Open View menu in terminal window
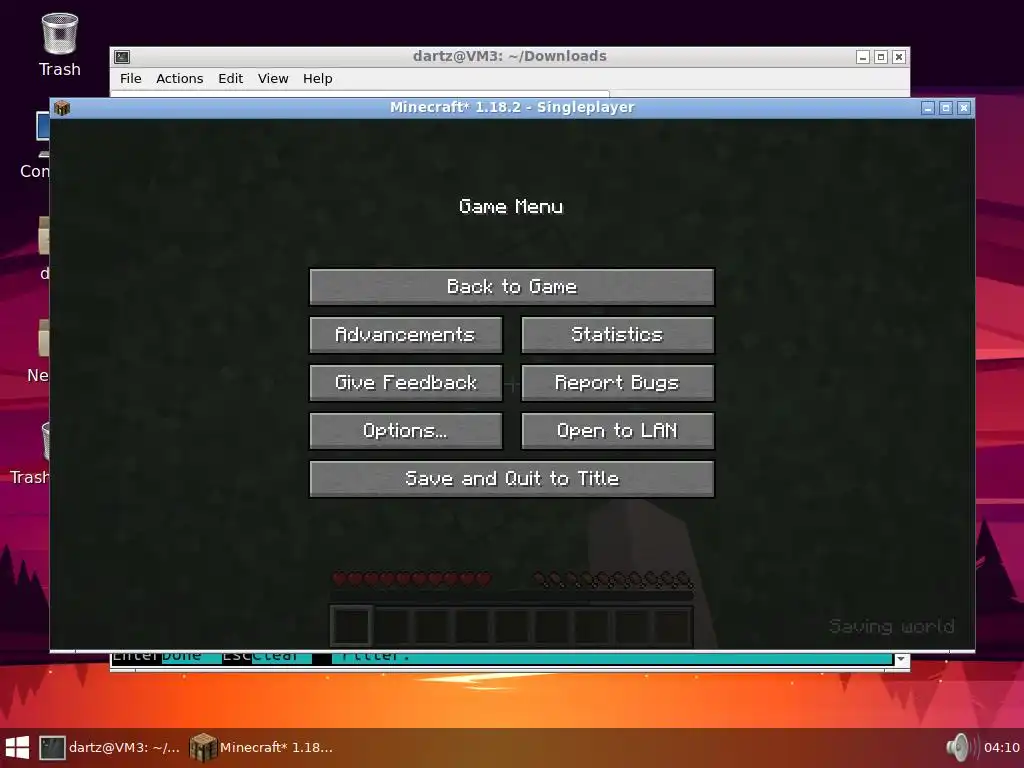Screen dimensions: 1024x768 pos(273,78)
